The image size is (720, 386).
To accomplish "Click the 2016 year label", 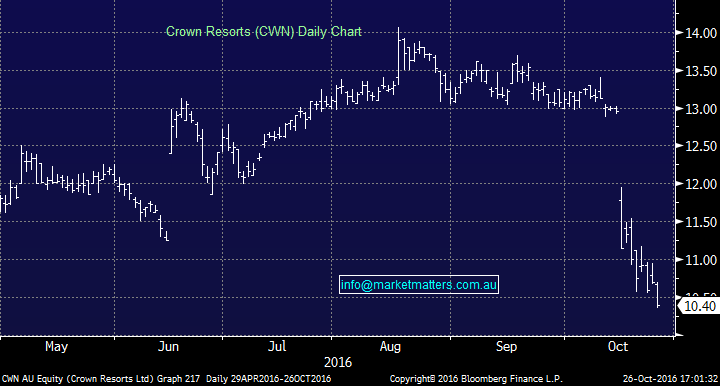I will (x=338, y=363).
